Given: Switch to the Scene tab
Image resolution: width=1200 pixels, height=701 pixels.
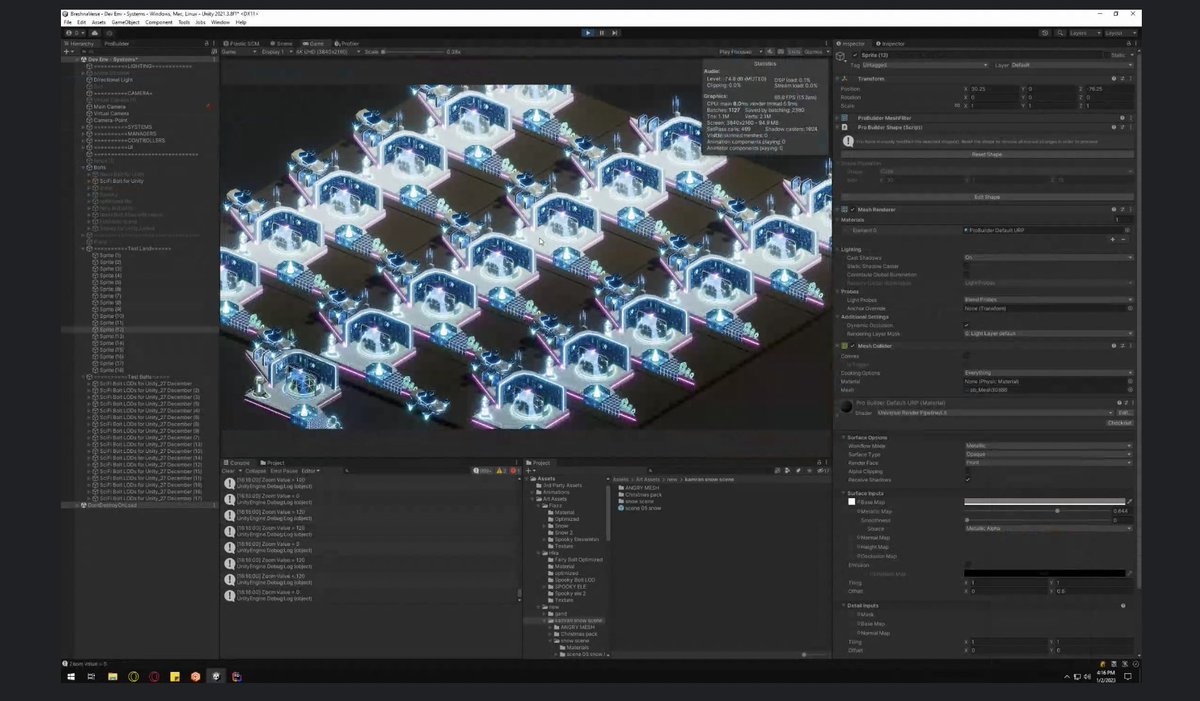Looking at the screenshot, I should pos(282,44).
